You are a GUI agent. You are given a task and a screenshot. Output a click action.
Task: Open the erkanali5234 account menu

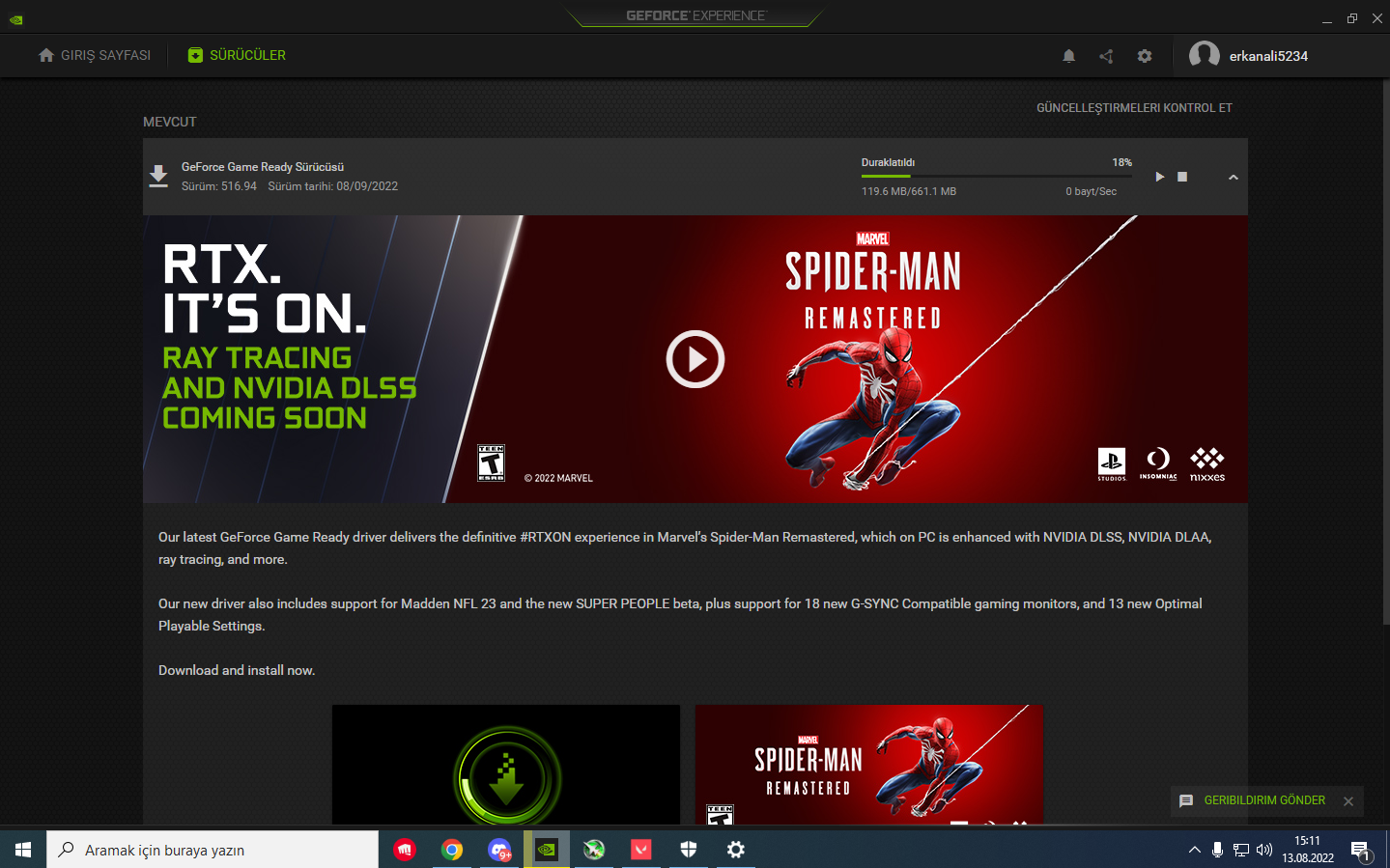click(1248, 55)
